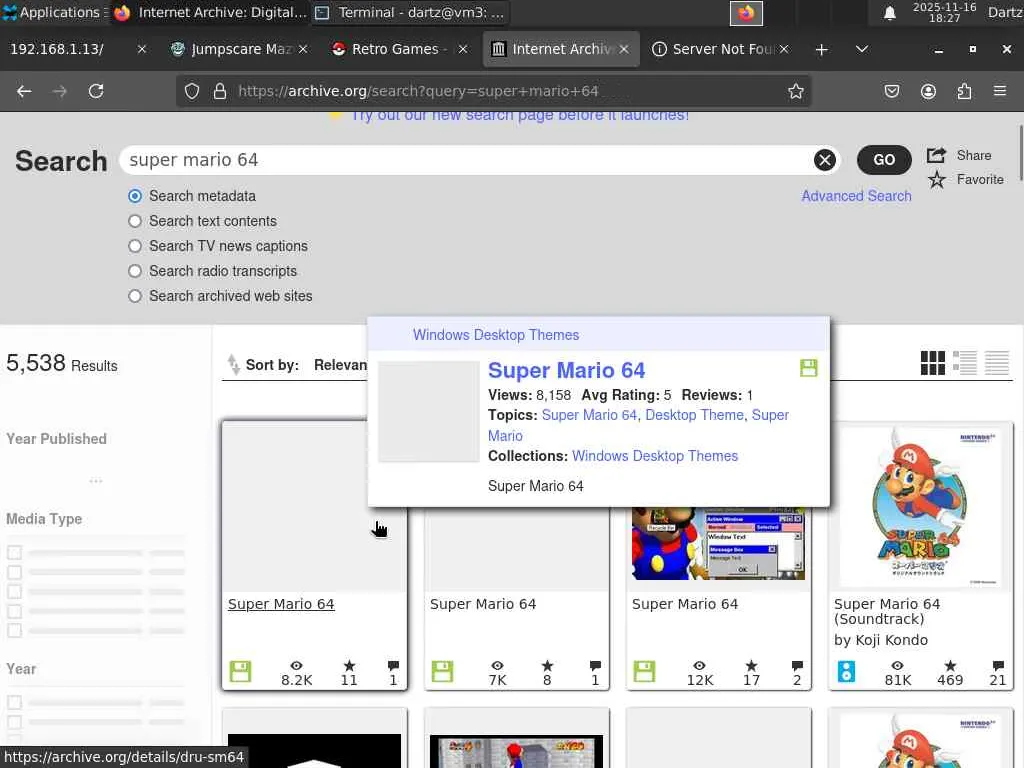Click floppy icon on the 12K views card
1024x768 pixels.
pyautogui.click(x=644, y=671)
